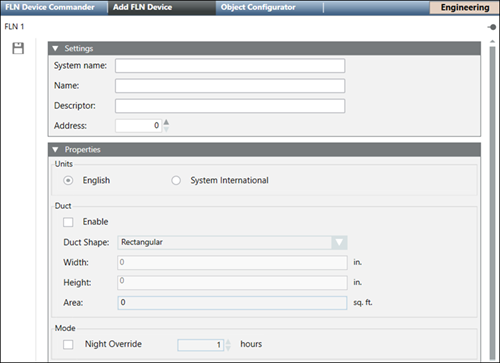Image resolution: width=500 pixels, height=363 pixels.
Task: Select the English units radio button
Action: [x=68, y=181]
